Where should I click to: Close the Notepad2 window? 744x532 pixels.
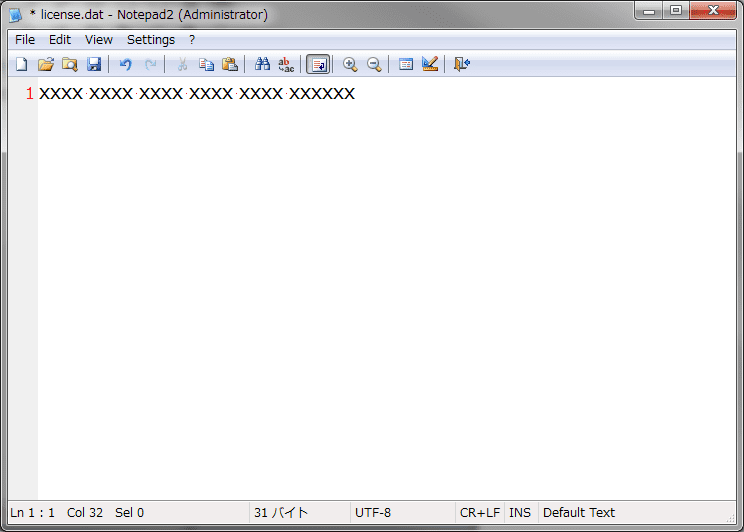(713, 11)
